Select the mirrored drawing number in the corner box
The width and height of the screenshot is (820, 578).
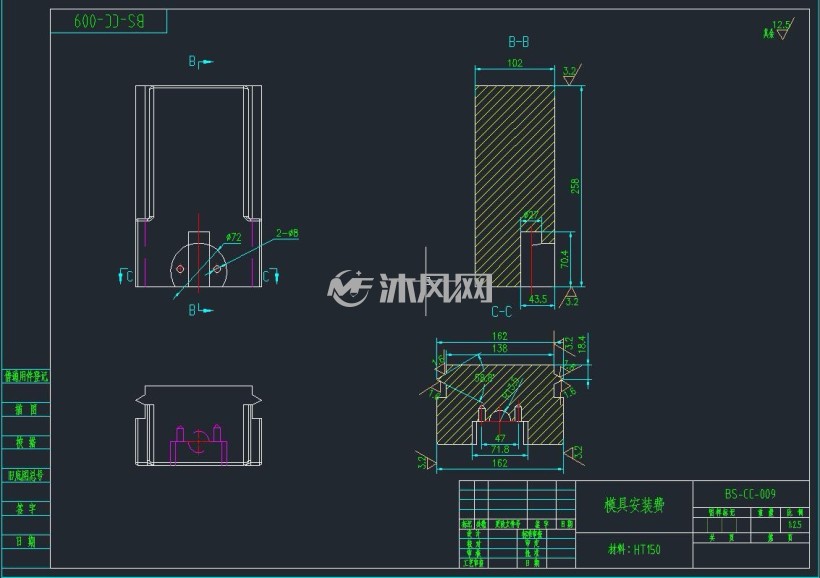(x=109, y=21)
